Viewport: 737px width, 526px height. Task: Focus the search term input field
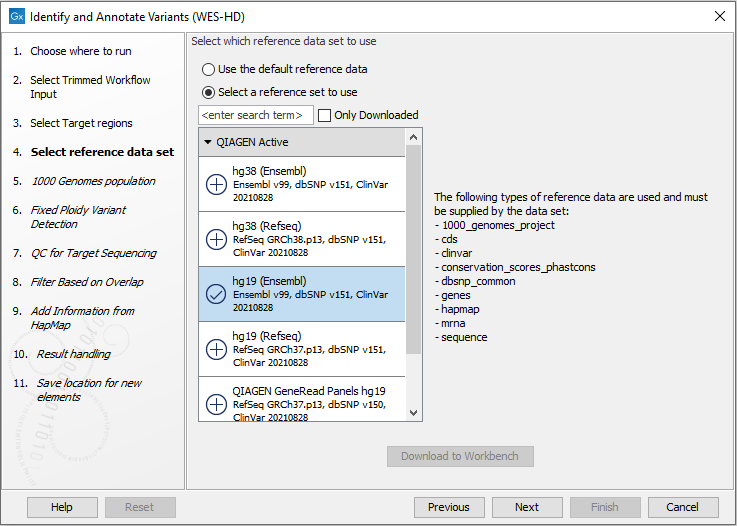tap(256, 115)
